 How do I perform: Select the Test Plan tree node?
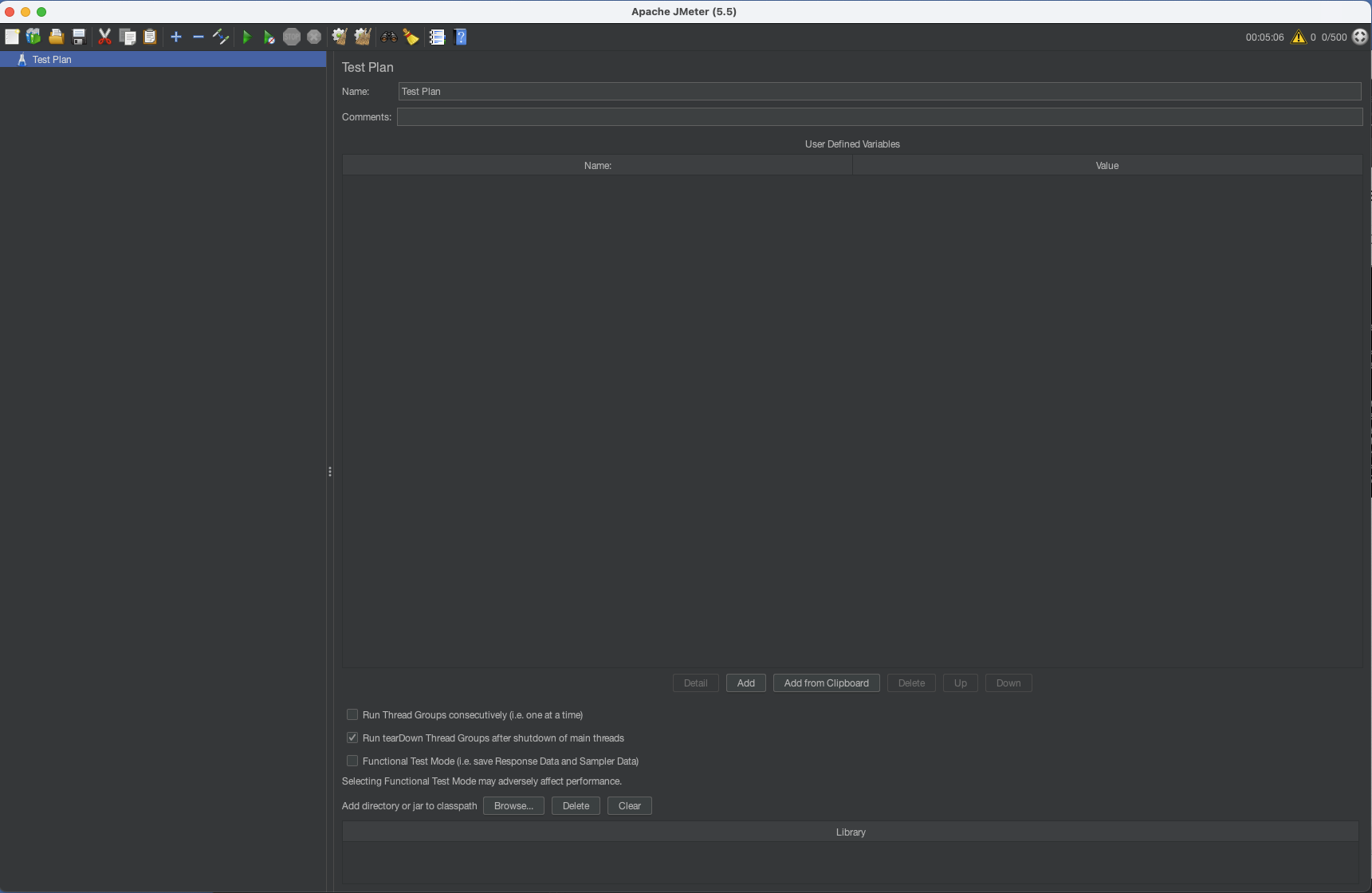click(x=163, y=60)
